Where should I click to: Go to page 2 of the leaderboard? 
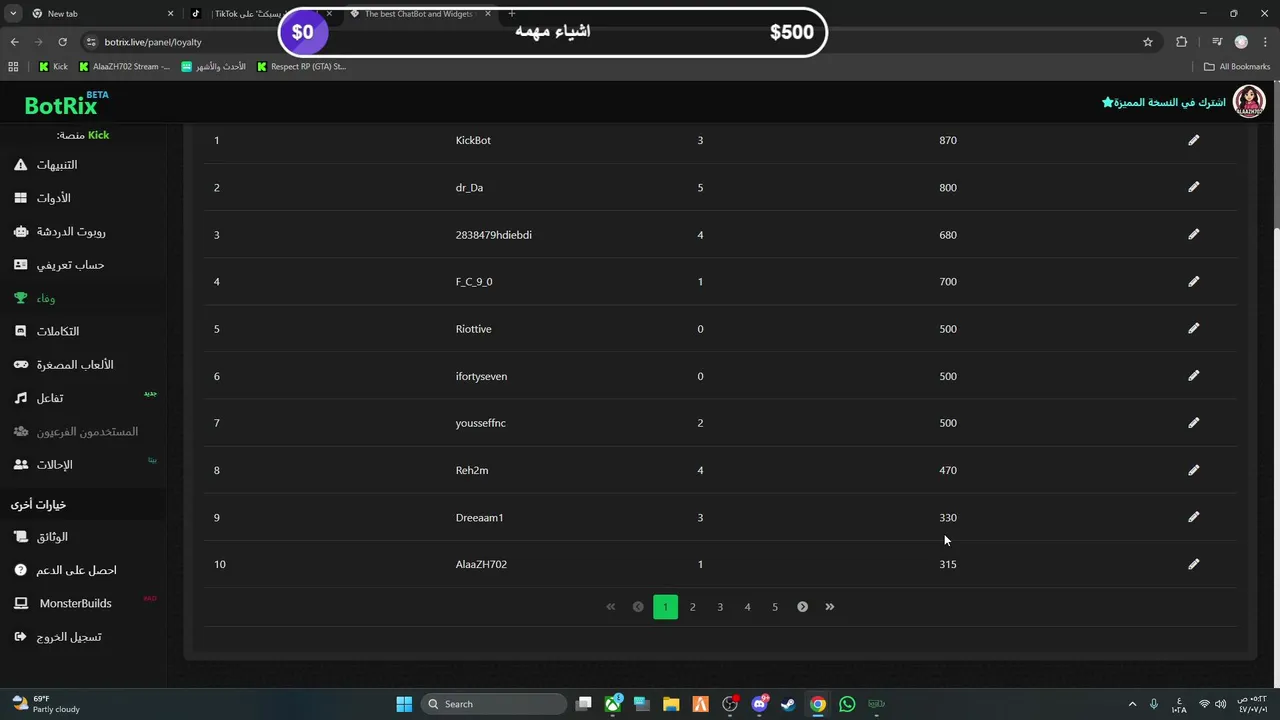coord(692,607)
